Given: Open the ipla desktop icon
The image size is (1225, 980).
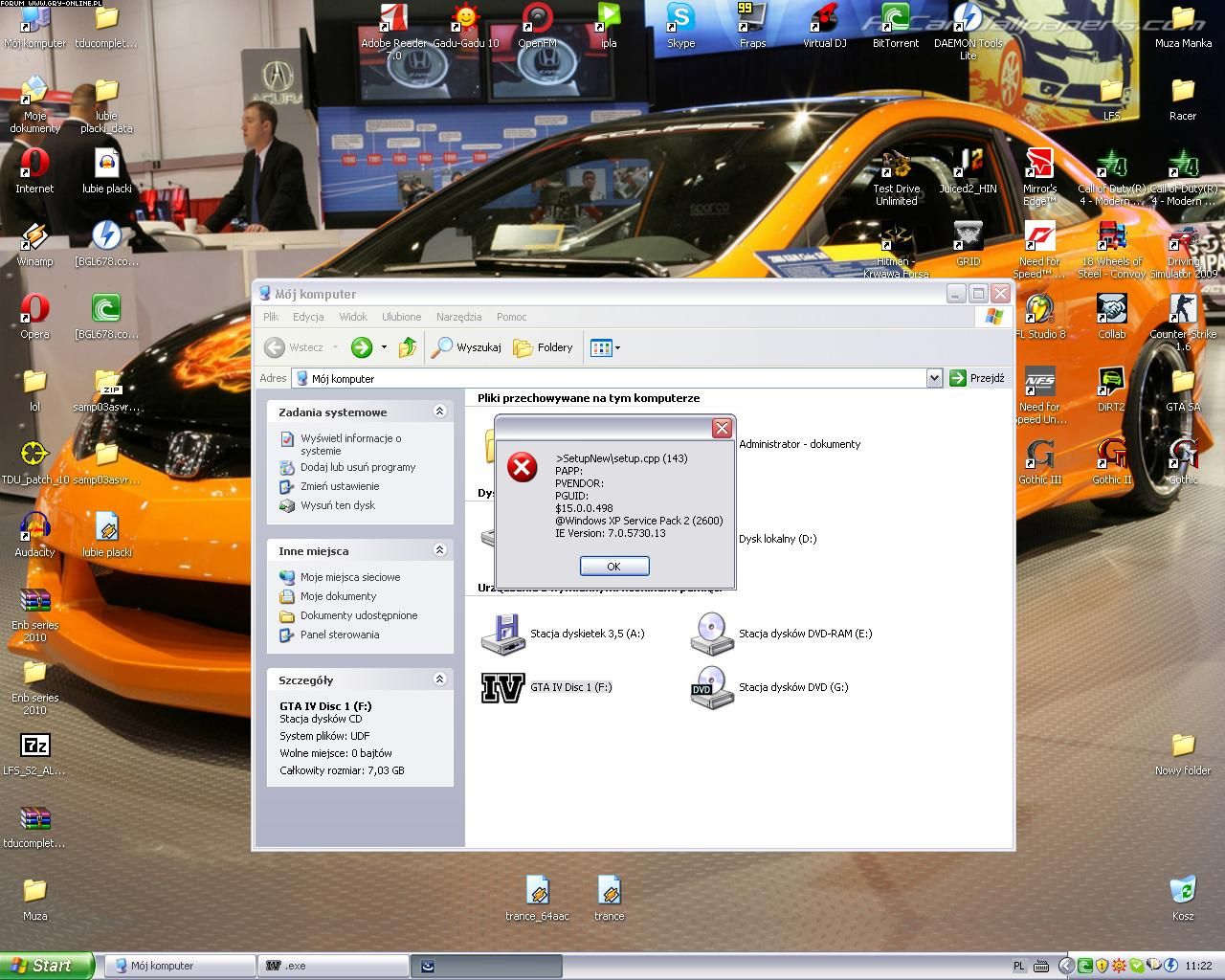Looking at the screenshot, I should [609, 27].
